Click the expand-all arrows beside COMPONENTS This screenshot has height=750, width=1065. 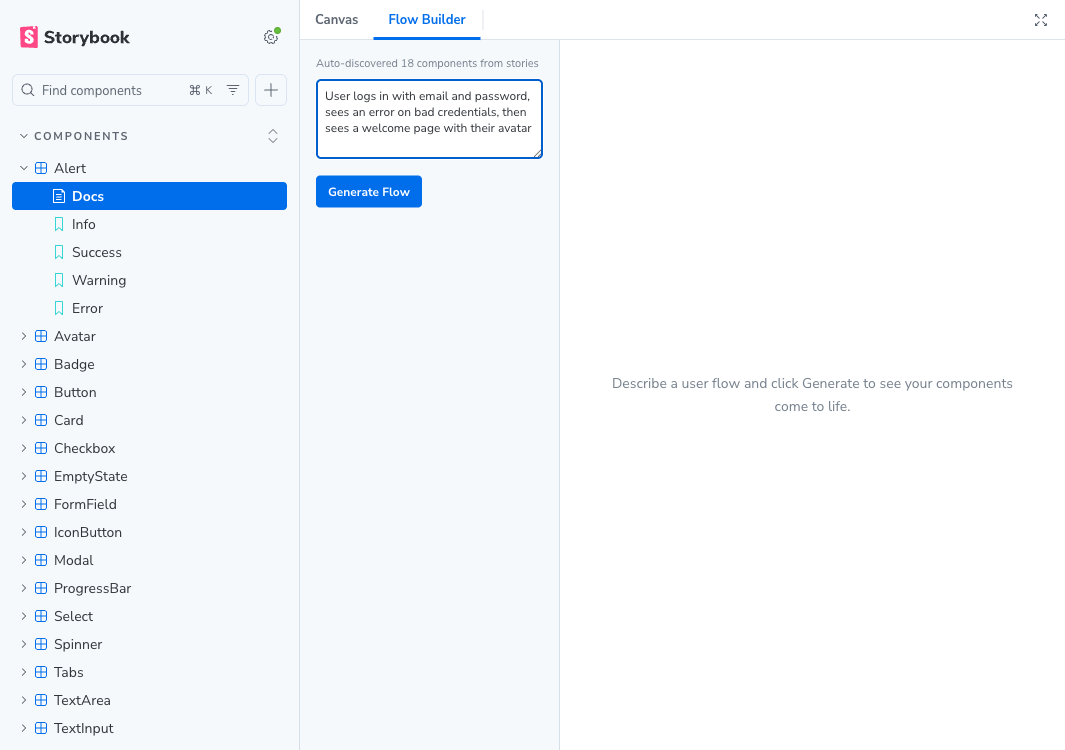click(273, 136)
